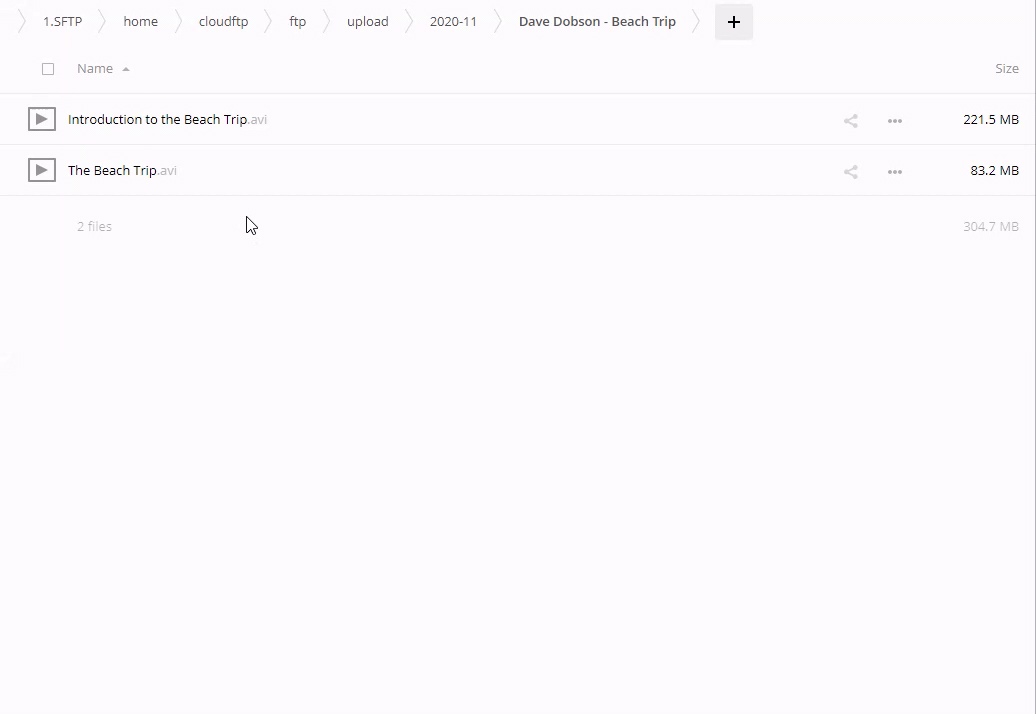The image size is (1036, 714).
Task: Open more options for The Beach Trip.avi
Action: [895, 172]
